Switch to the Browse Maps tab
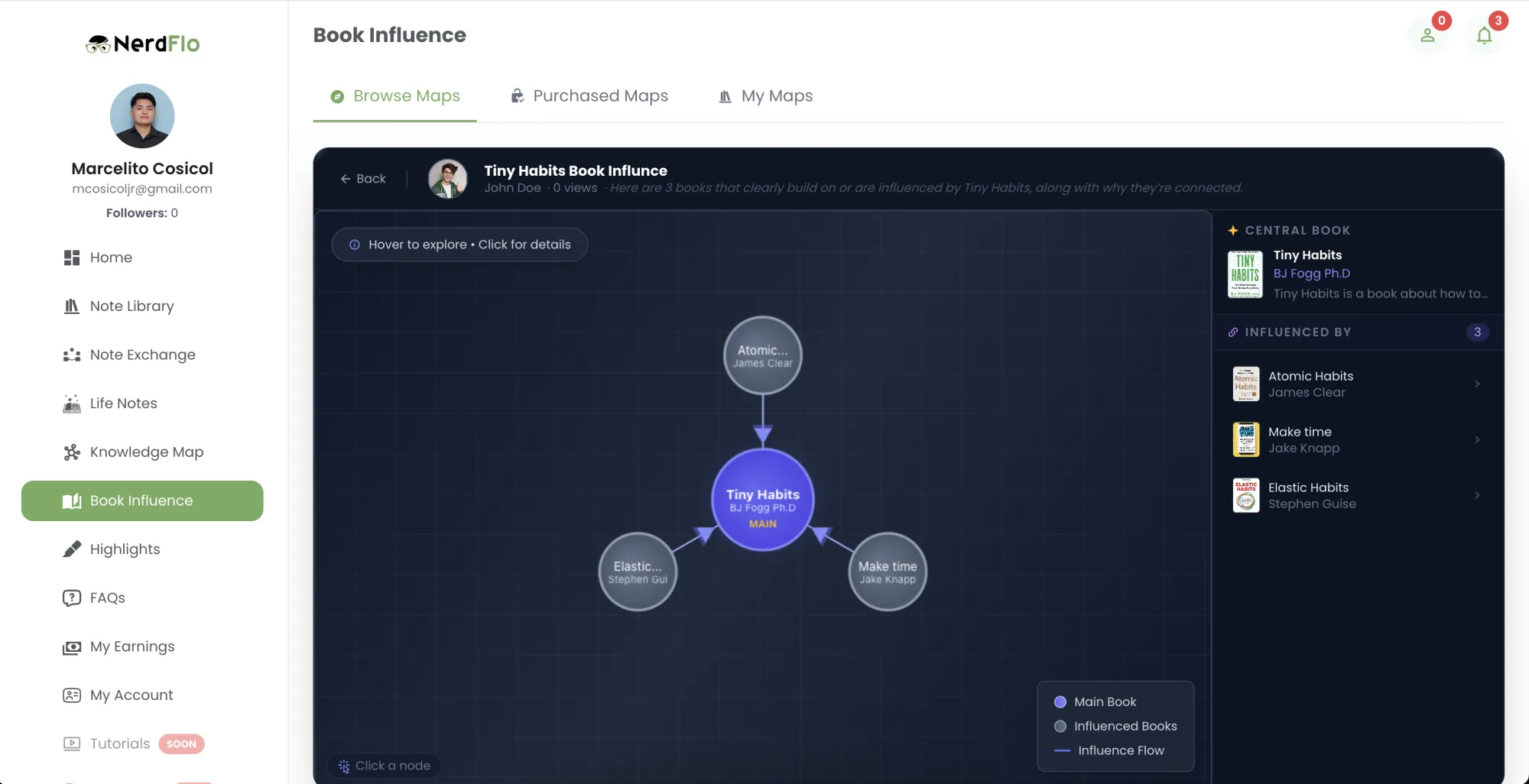Viewport: 1529px width, 784px height. click(394, 96)
